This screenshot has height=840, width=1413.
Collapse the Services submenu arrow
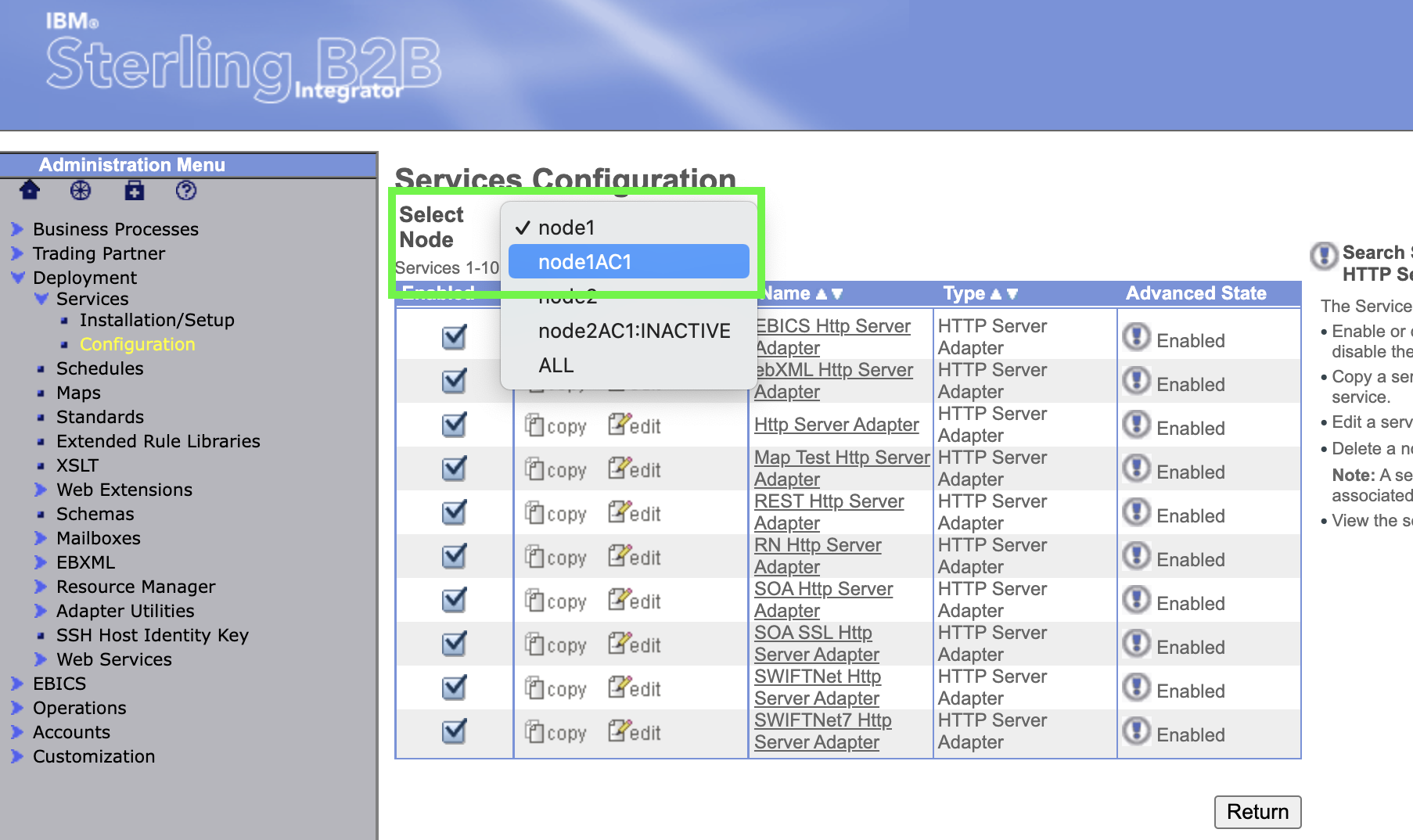[41, 298]
